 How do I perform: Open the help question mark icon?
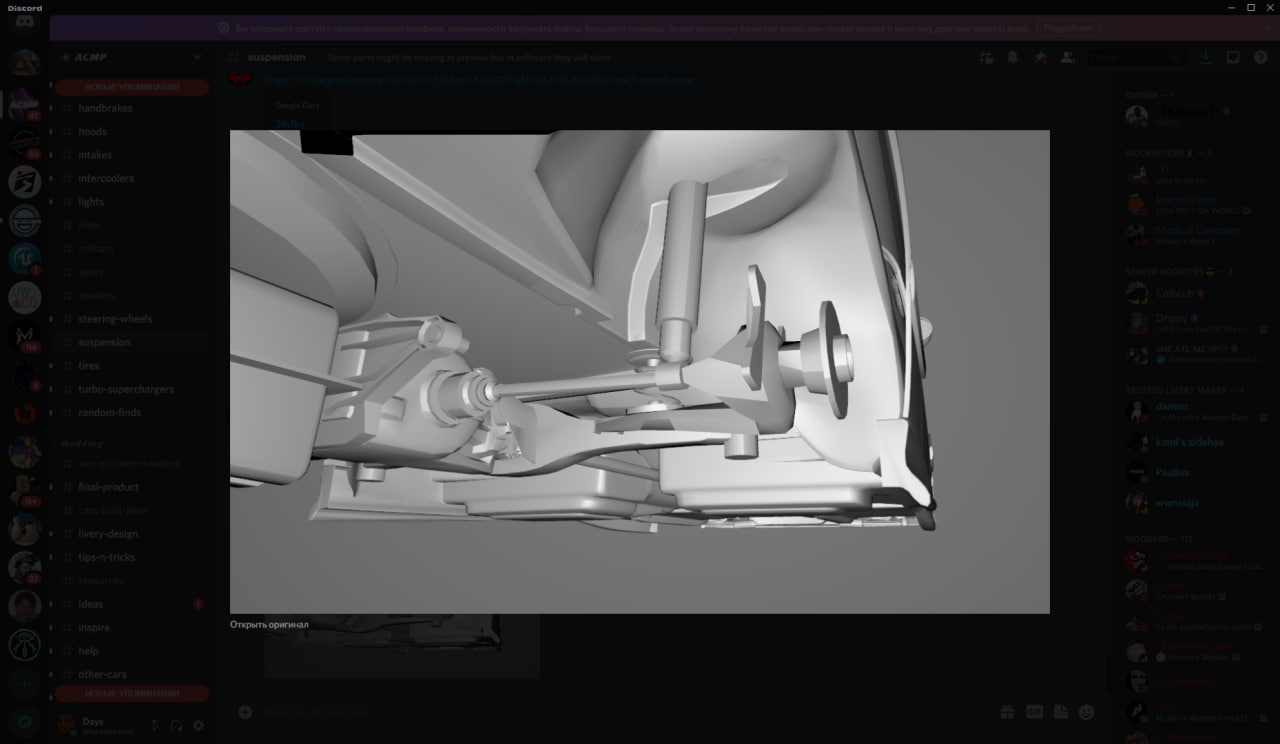pos(1260,58)
